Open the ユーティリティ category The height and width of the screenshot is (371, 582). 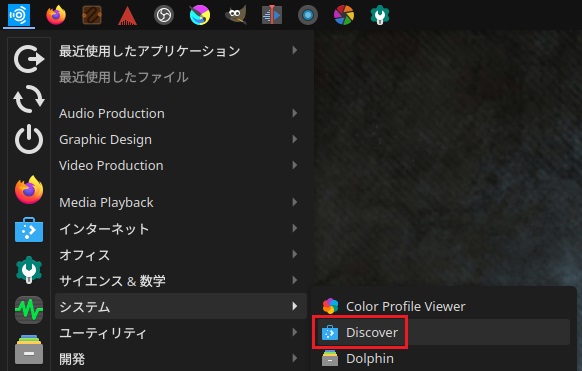click(181, 332)
